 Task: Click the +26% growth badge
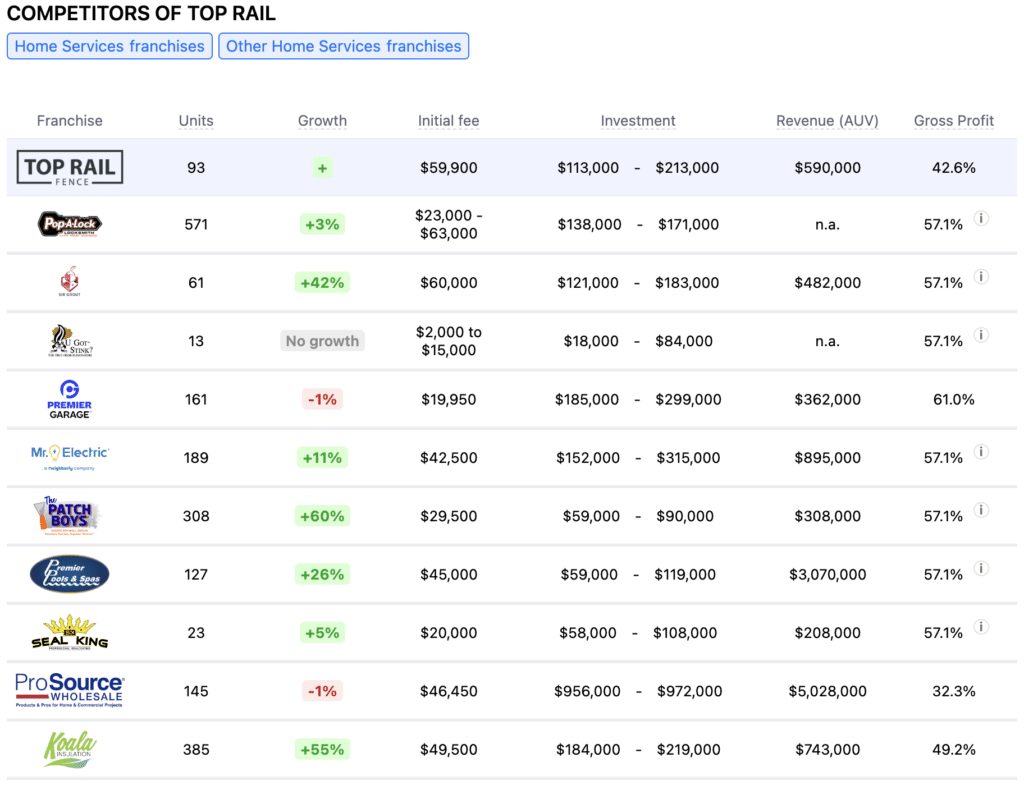click(322, 575)
